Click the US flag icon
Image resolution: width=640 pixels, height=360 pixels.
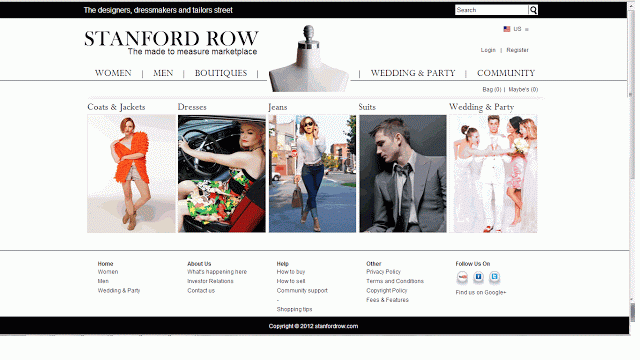tap(507, 29)
